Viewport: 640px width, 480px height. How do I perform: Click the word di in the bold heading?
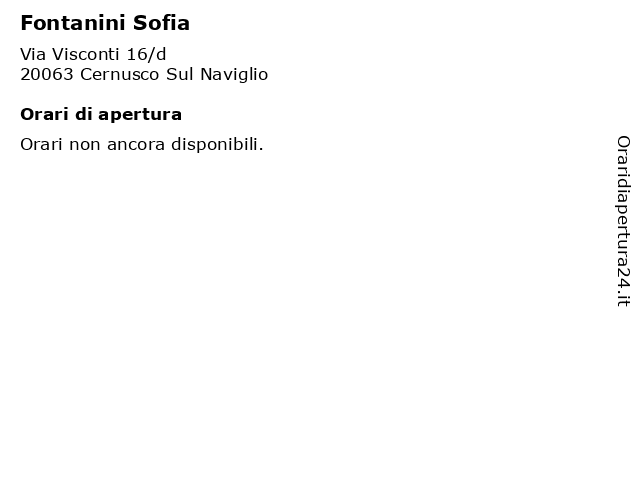(x=83, y=114)
